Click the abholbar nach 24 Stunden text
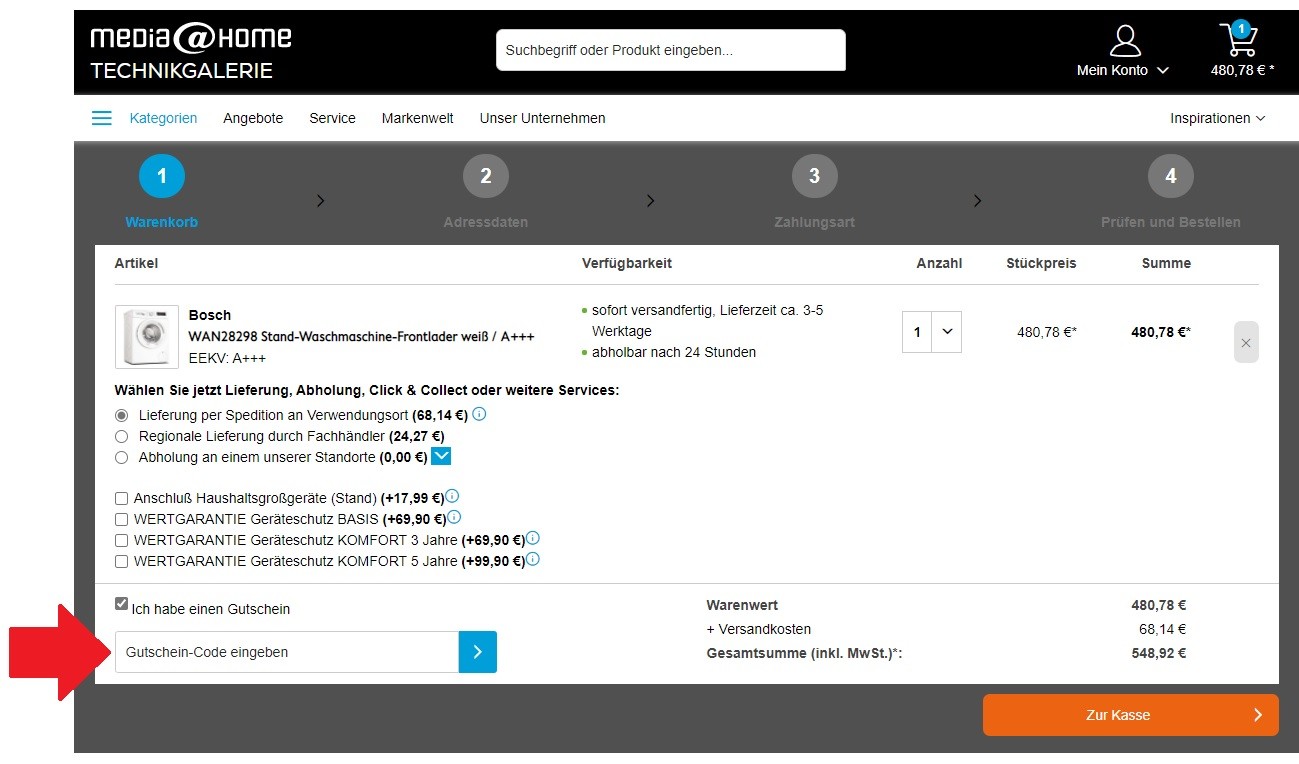Viewport: 1299px width, 764px height. pos(674,352)
